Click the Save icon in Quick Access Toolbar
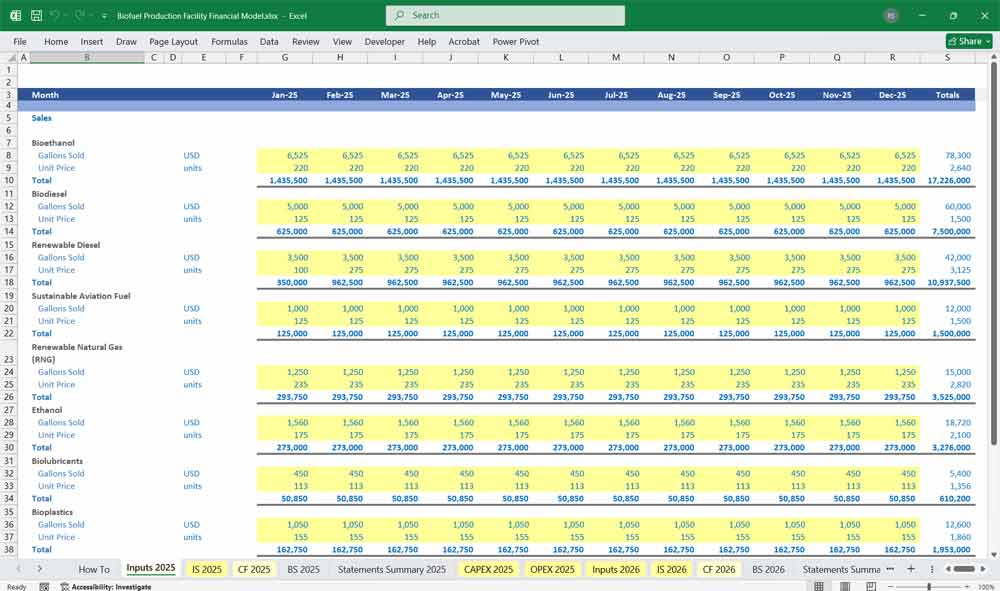1000x591 pixels. 34,15
